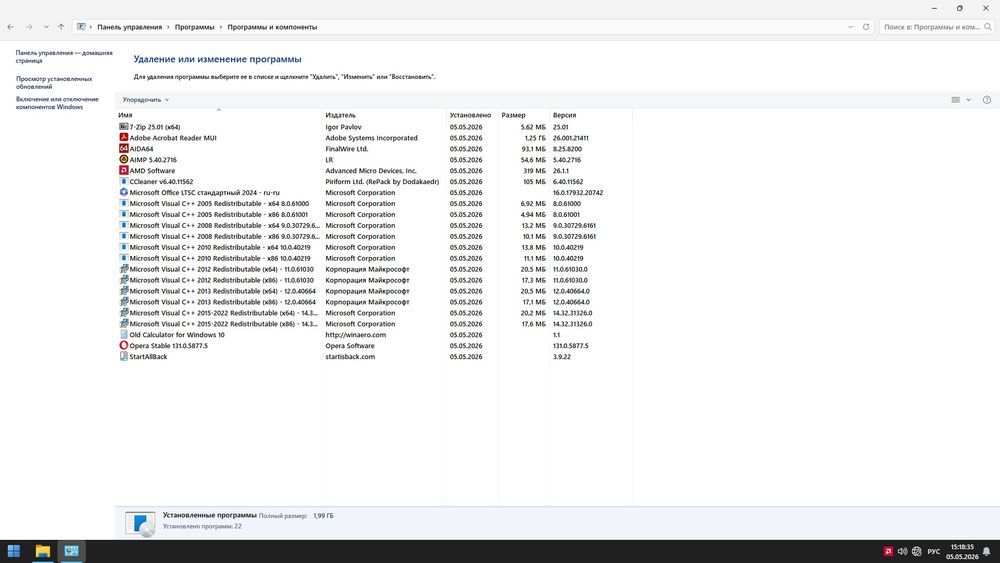Click Visual C++ 2015-2022 (x86) Redistributable icon
1000x563 pixels.
[124, 323]
